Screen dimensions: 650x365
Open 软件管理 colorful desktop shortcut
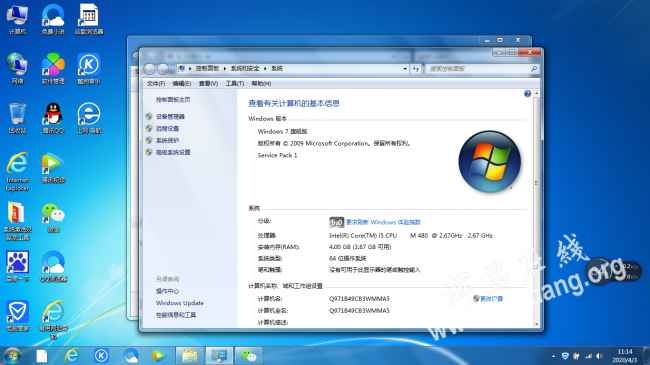coord(53,69)
